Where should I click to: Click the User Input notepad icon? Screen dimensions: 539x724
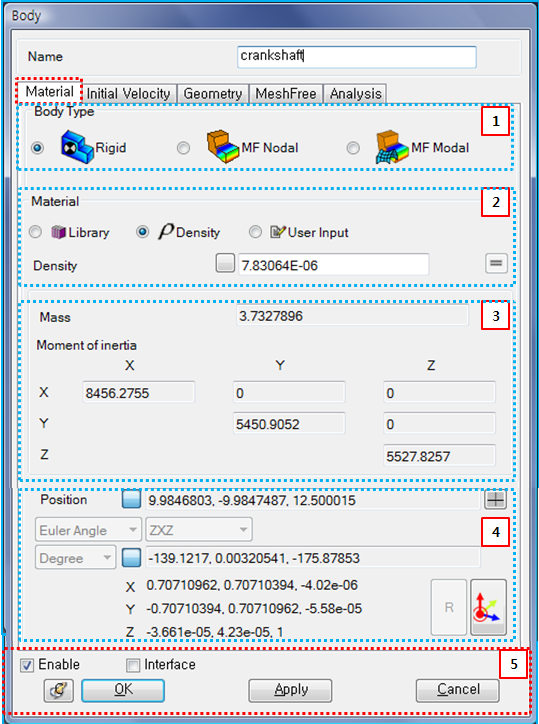tap(279, 232)
